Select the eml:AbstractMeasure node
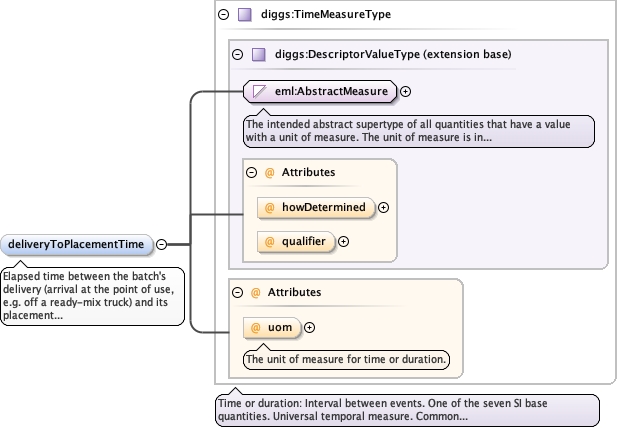This screenshot has width=618, height=430. coord(320,91)
